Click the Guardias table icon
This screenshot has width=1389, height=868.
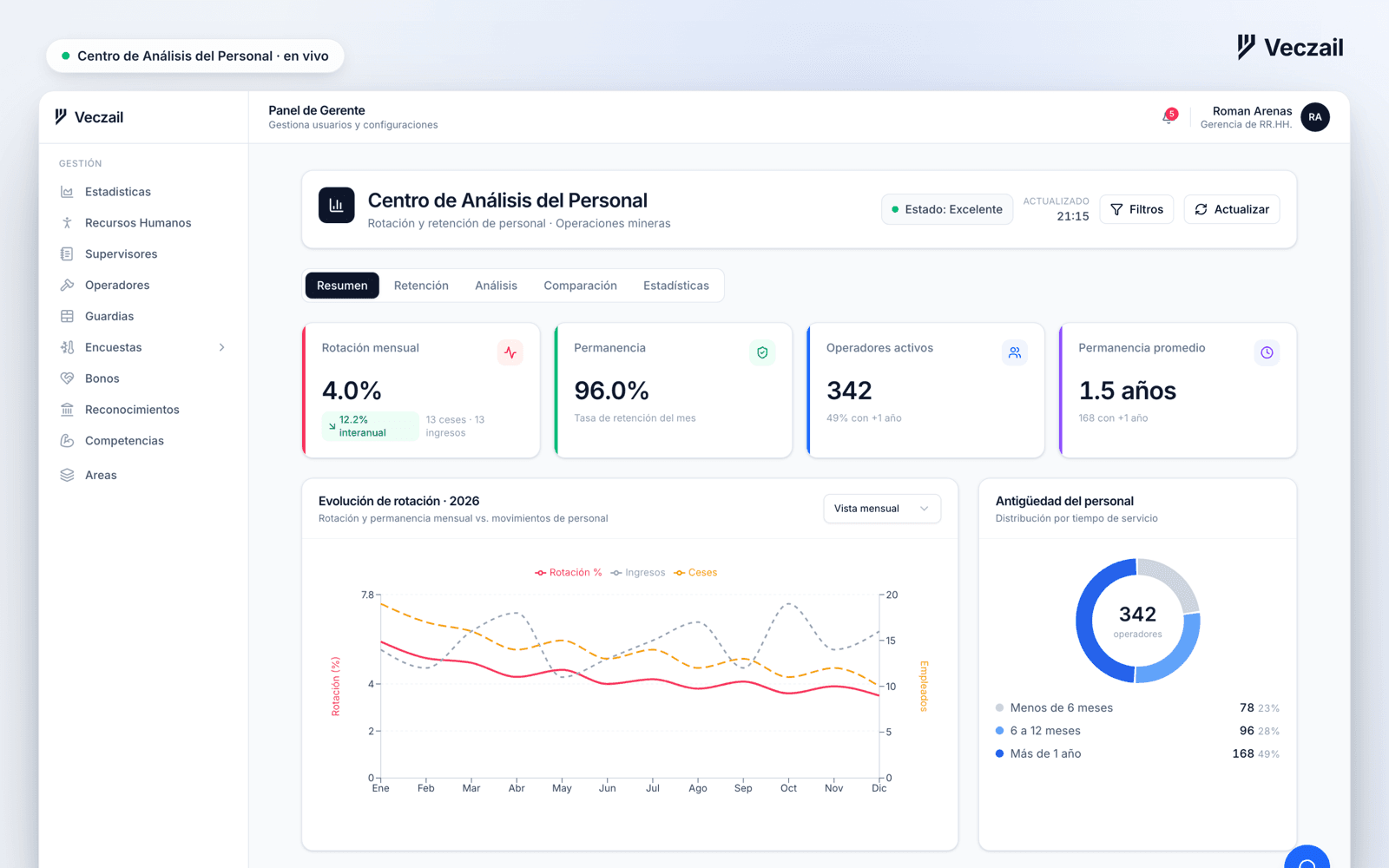coord(67,317)
